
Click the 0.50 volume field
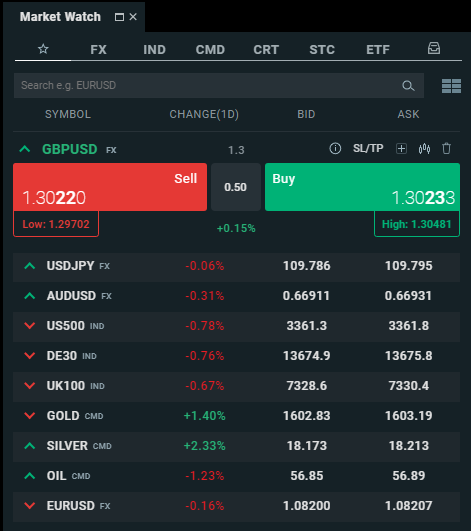point(236,187)
